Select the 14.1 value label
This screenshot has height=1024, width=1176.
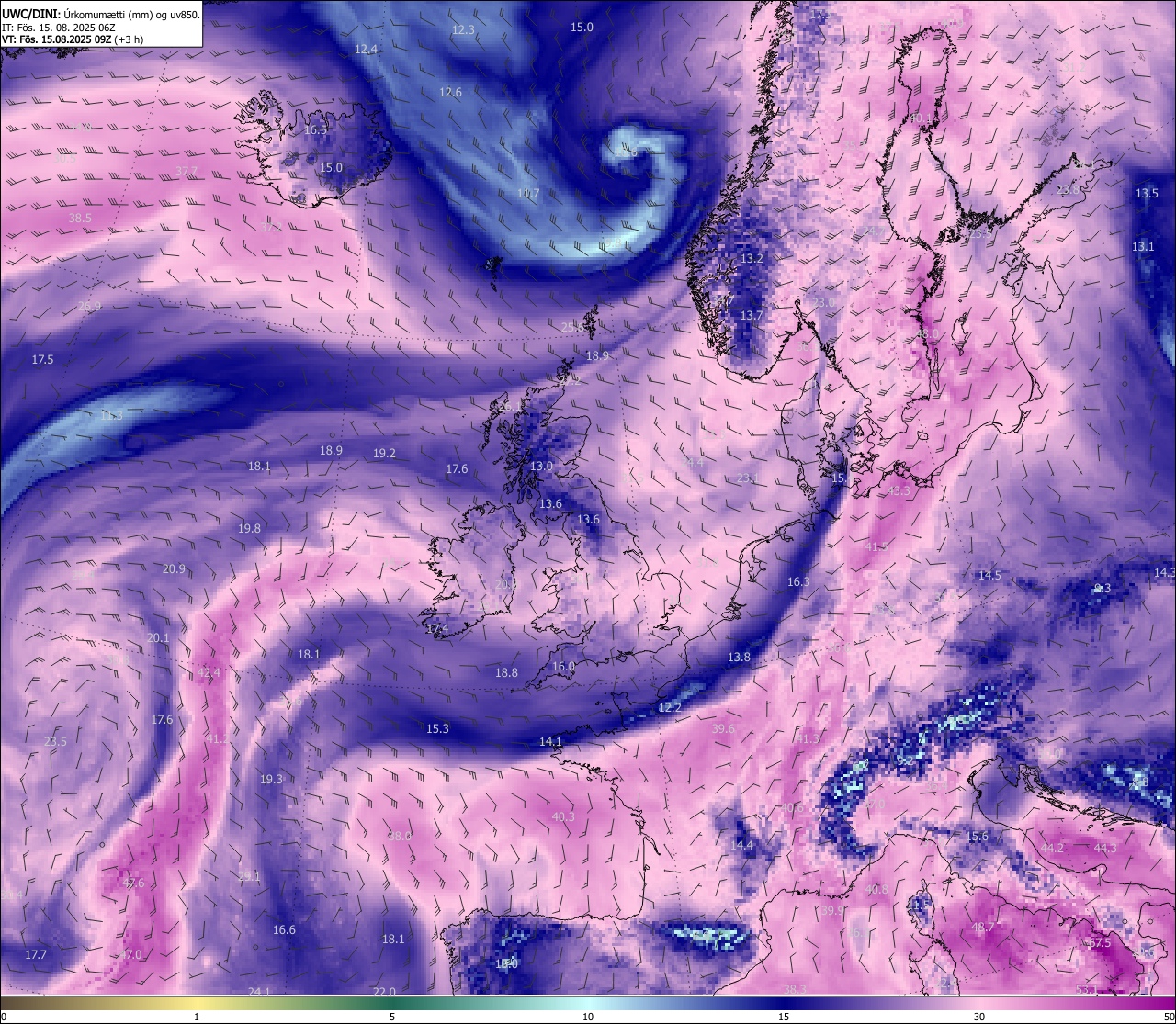550,741
